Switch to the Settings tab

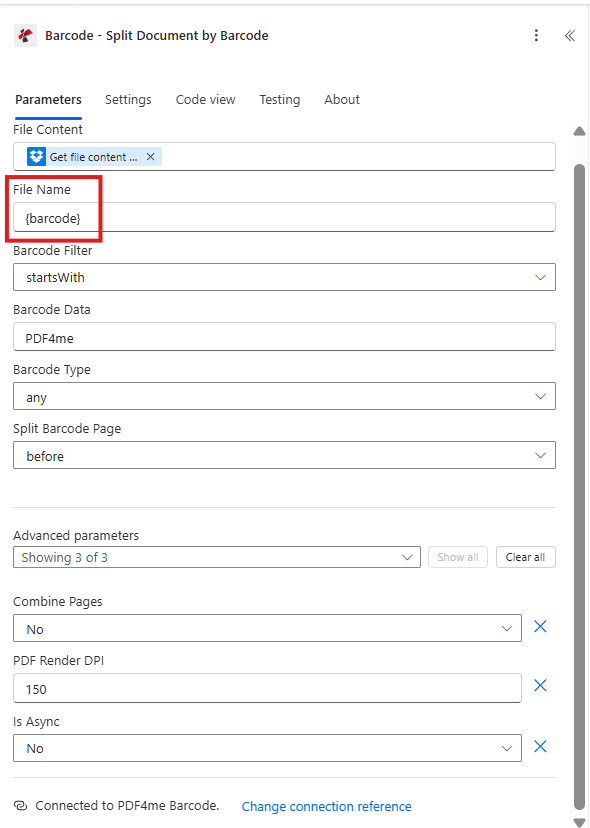coord(128,99)
